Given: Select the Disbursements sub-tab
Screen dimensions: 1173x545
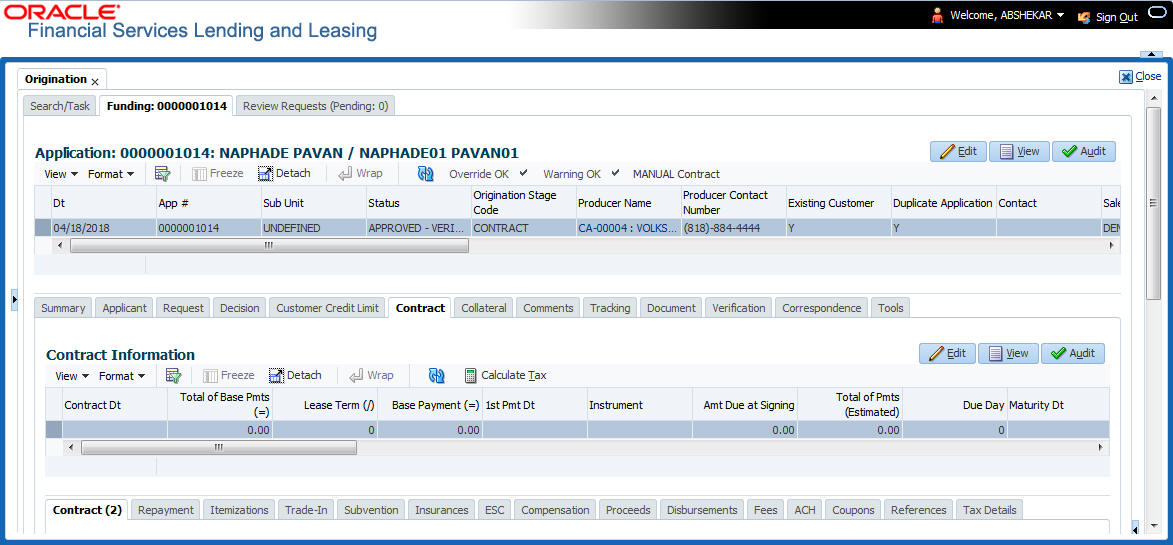Looking at the screenshot, I should [x=702, y=509].
